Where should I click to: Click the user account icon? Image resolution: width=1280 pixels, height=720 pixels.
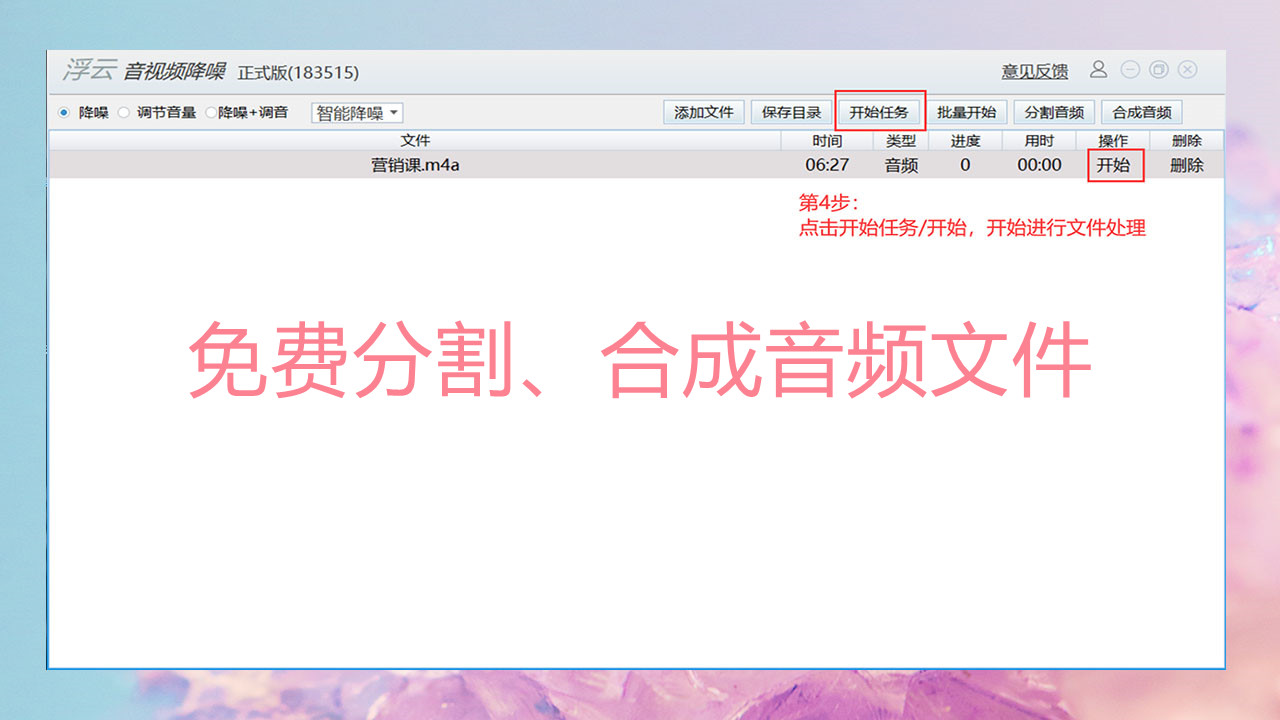[1099, 70]
